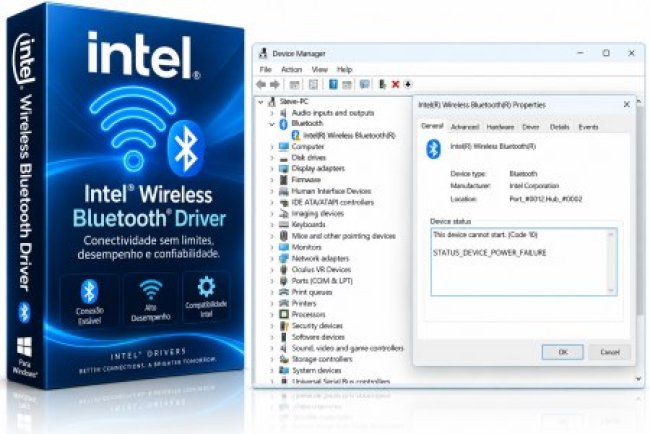
Task: Click the Keyboards category icon
Action: [x=284, y=225]
